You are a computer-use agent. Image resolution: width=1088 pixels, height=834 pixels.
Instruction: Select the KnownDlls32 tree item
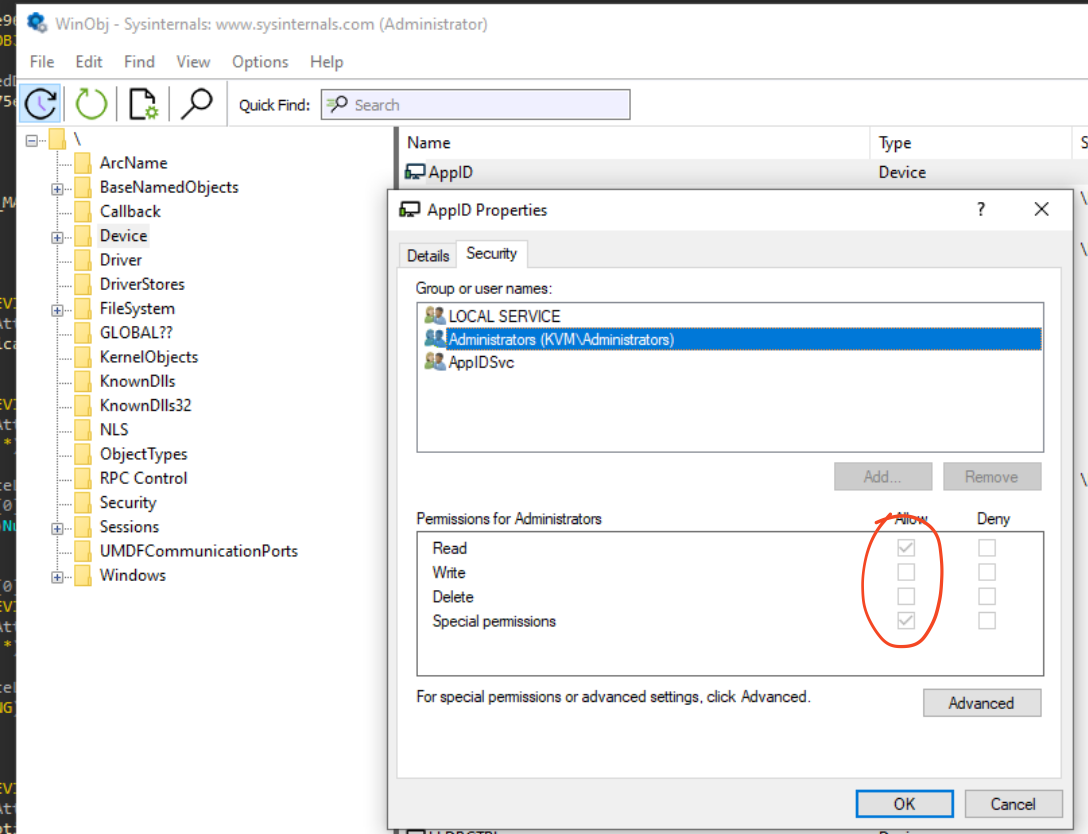(x=145, y=405)
